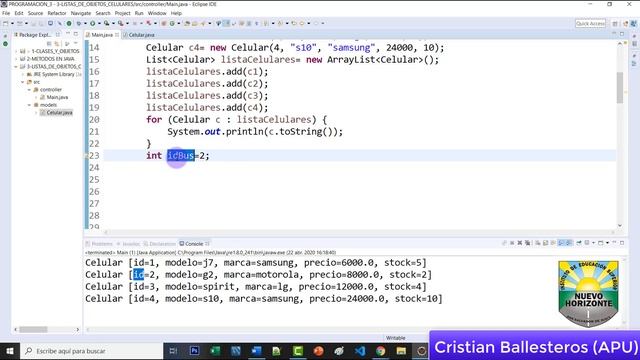Image resolution: width=640 pixels, height=360 pixels.
Task: Maximize the Console panel
Action: (622, 243)
